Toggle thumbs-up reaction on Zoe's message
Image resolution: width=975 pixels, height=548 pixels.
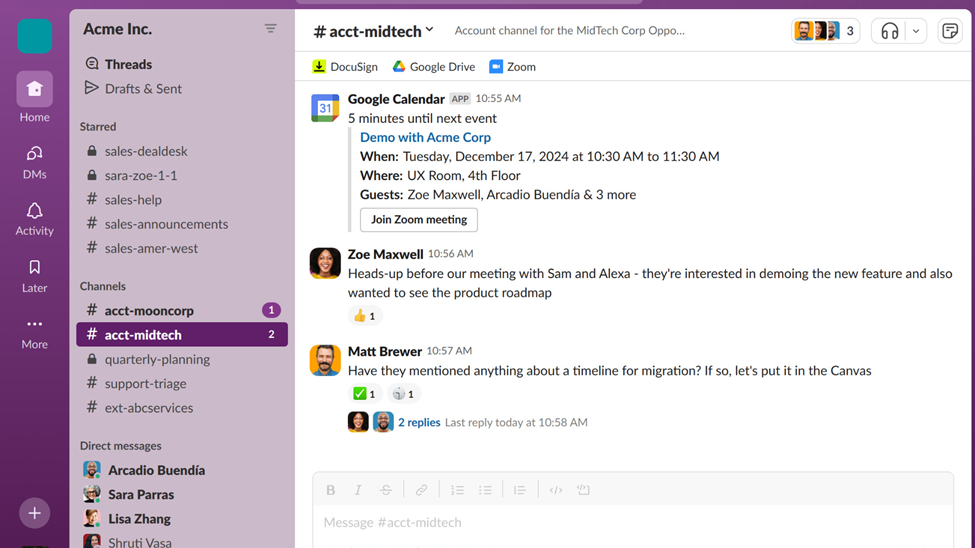pyautogui.click(x=365, y=316)
